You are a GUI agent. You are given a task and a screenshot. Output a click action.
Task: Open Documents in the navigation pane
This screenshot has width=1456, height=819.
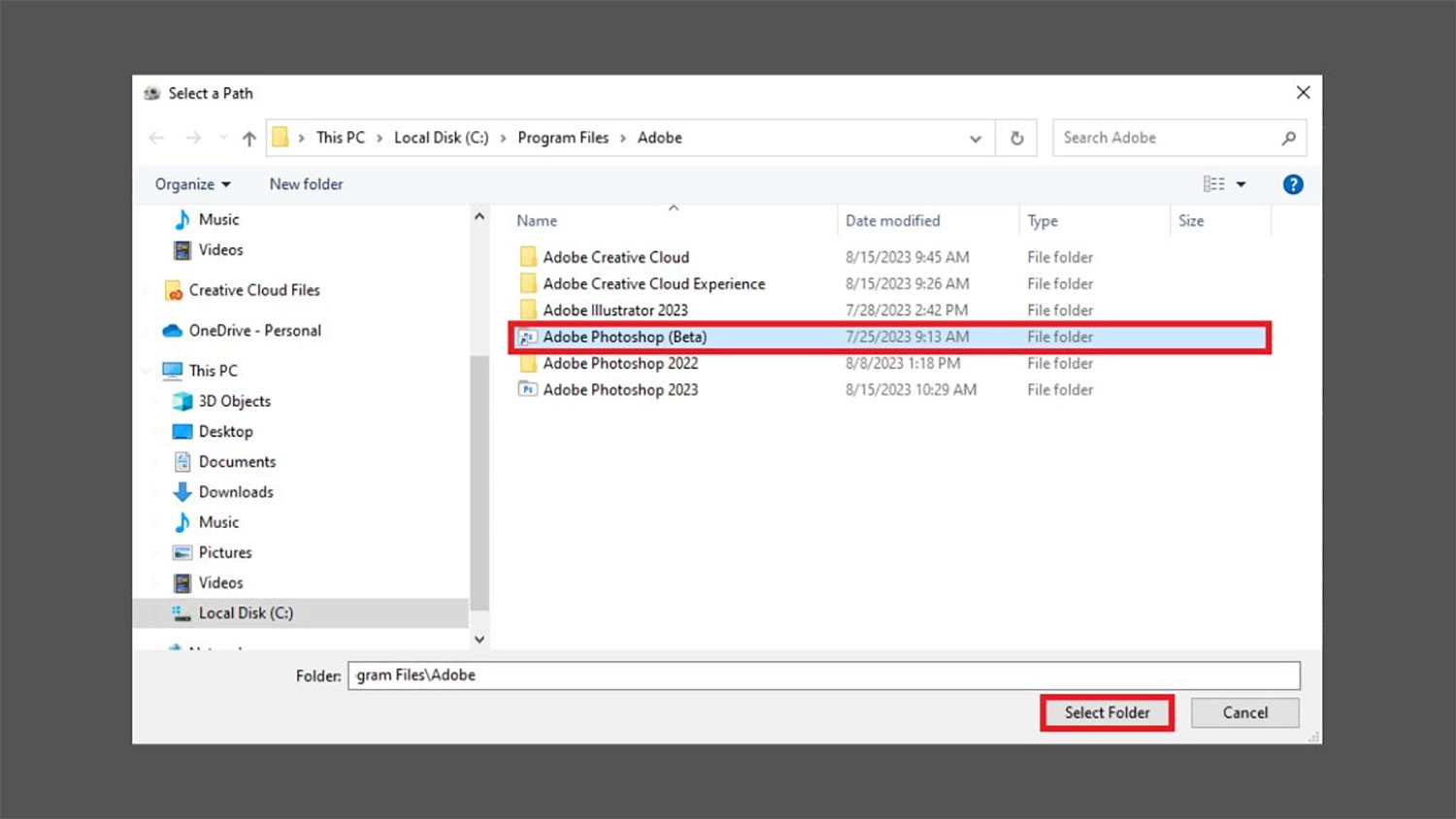pos(237,462)
